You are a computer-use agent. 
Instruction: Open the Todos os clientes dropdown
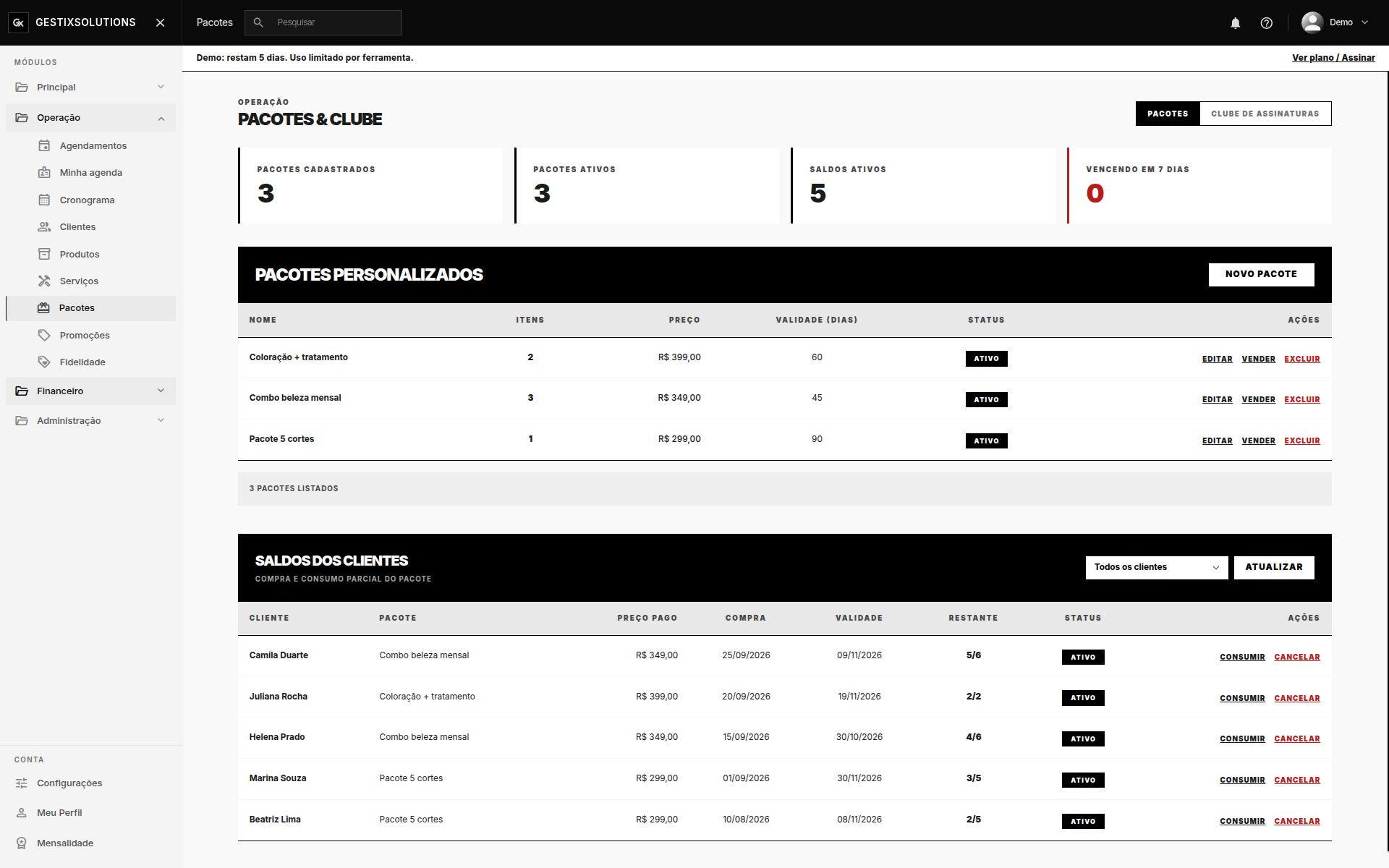pos(1156,567)
